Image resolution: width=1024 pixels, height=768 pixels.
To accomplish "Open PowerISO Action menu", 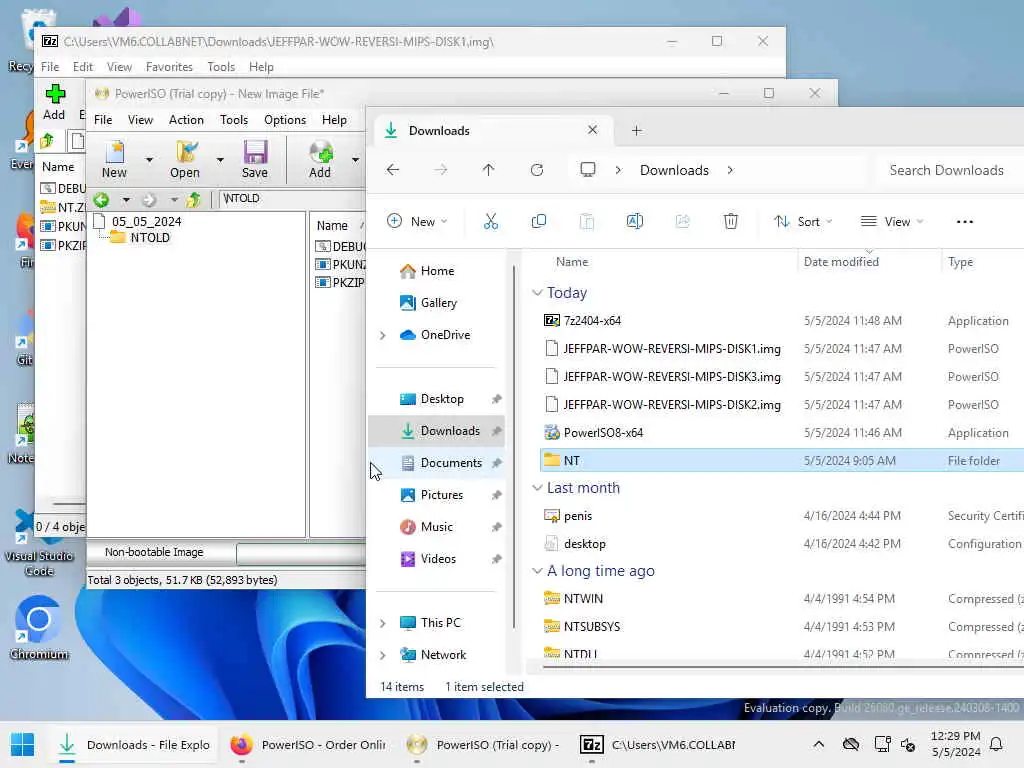I will pos(186,120).
